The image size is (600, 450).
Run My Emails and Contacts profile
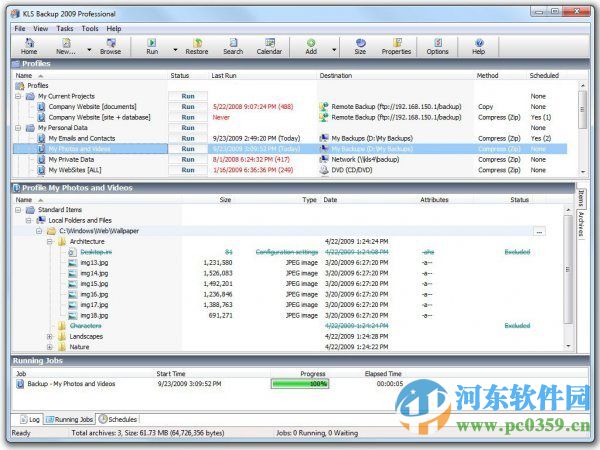pyautogui.click(x=188, y=139)
